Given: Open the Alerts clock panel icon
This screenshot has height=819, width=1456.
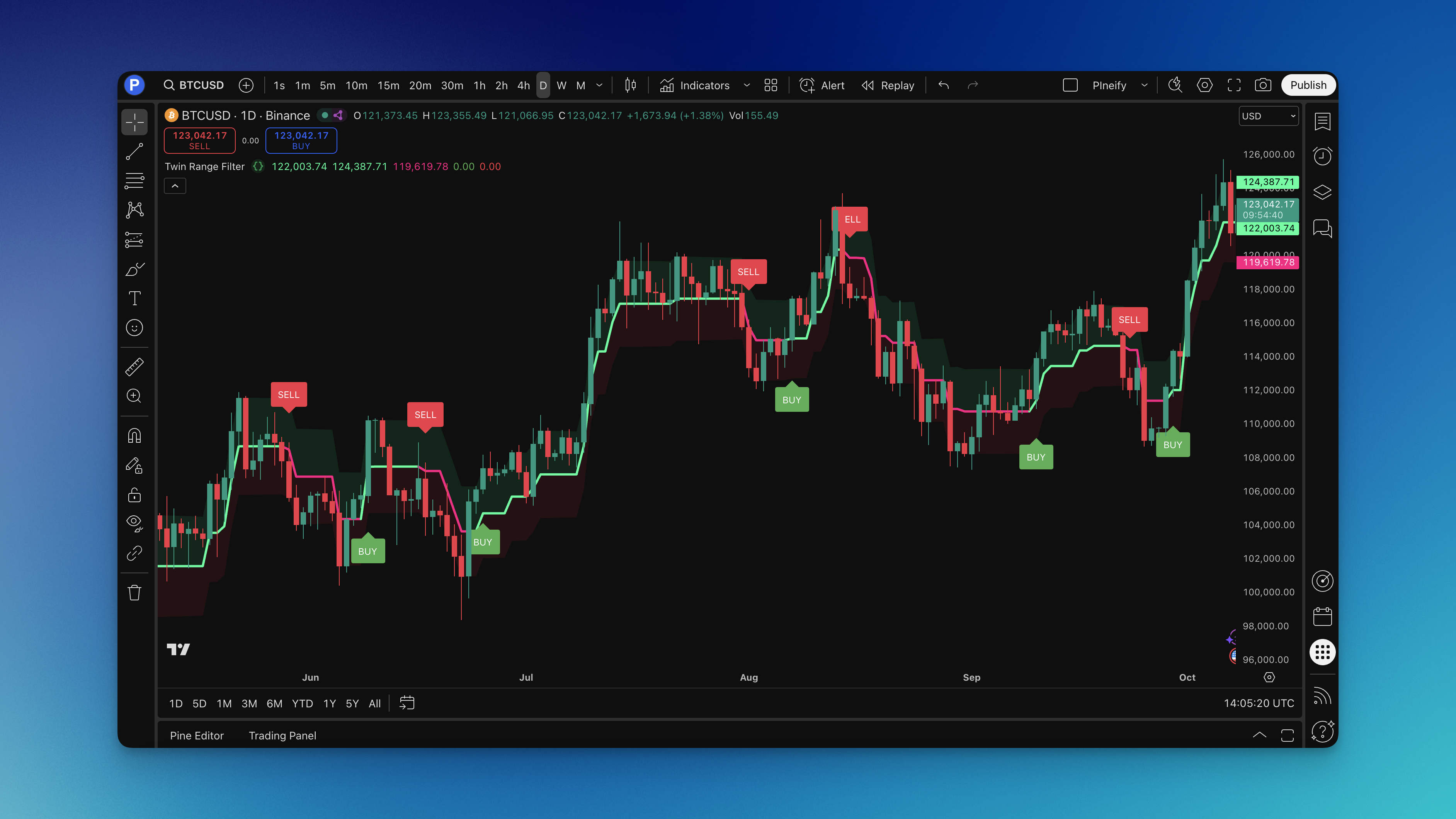Looking at the screenshot, I should pos(1322,156).
